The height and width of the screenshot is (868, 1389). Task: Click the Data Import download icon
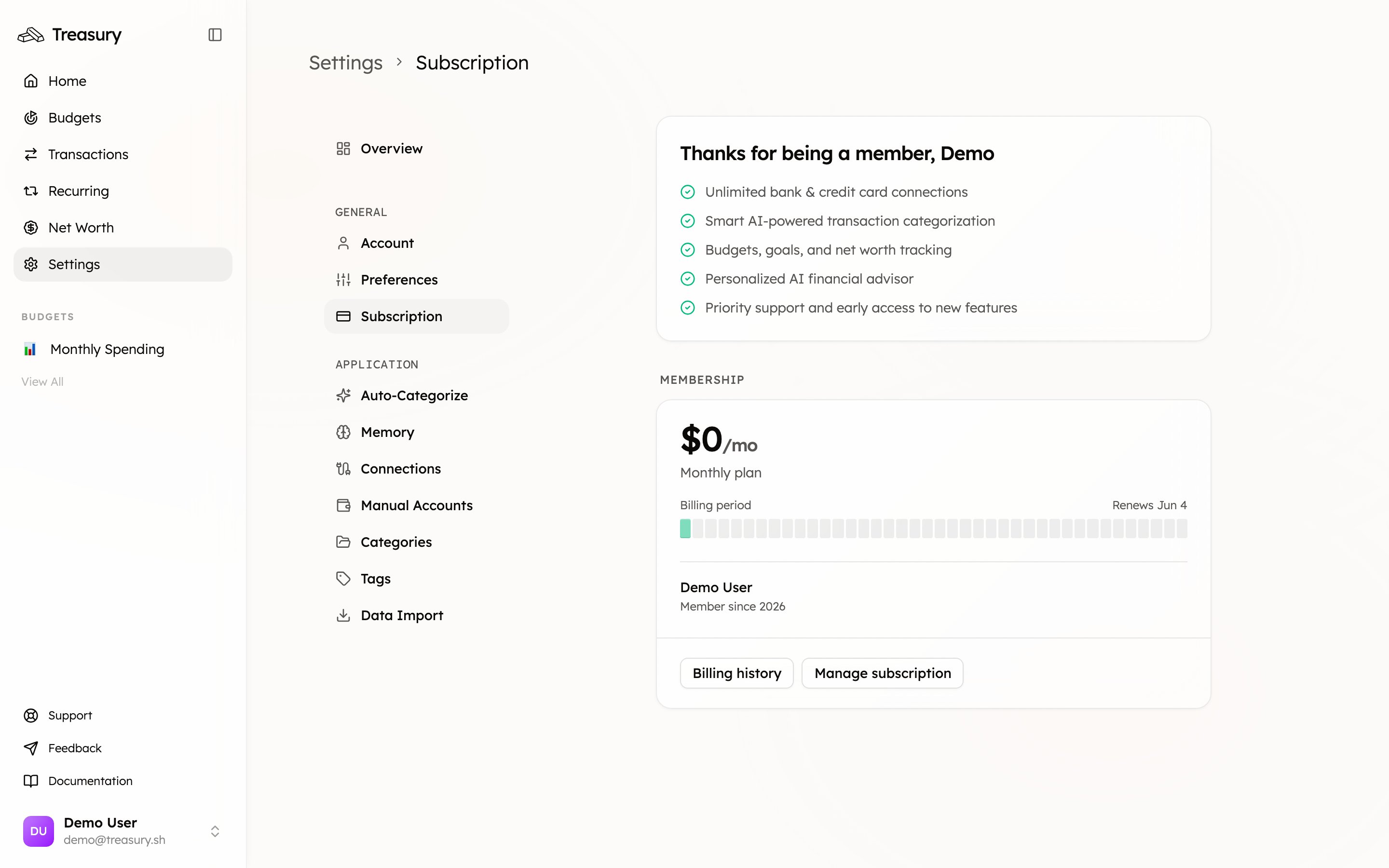(x=343, y=615)
